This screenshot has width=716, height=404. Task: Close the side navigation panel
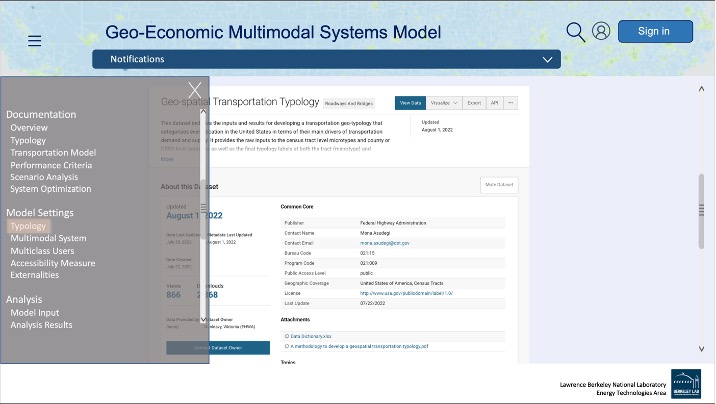(195, 90)
